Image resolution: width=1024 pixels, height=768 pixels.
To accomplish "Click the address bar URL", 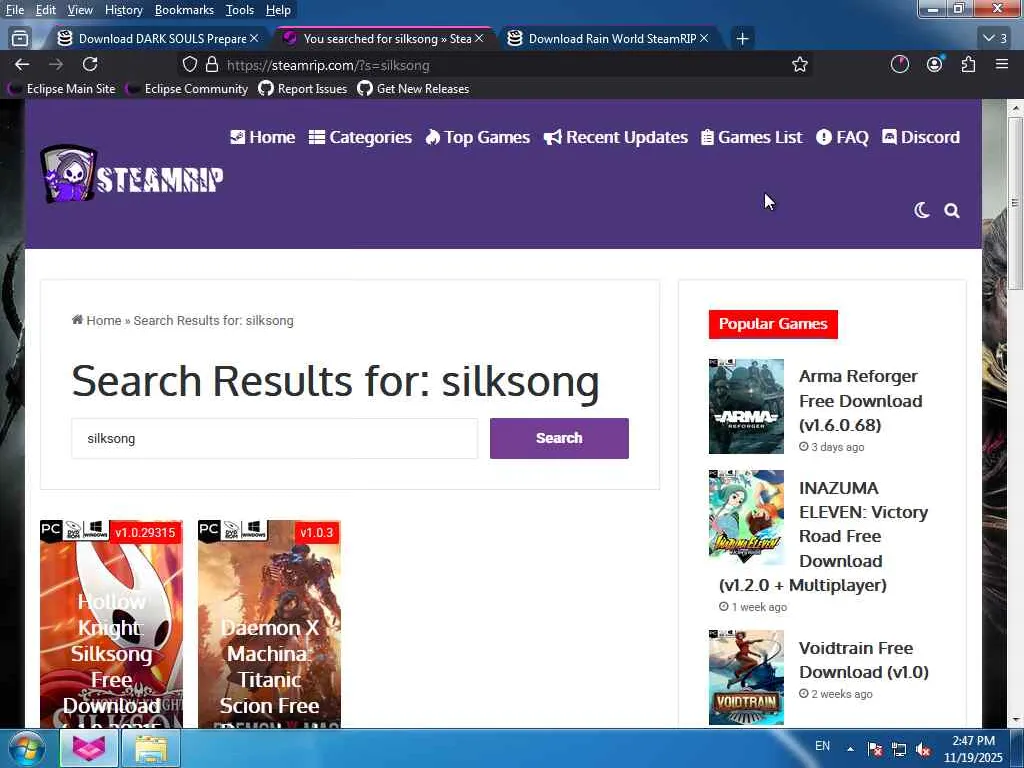I will (328, 65).
